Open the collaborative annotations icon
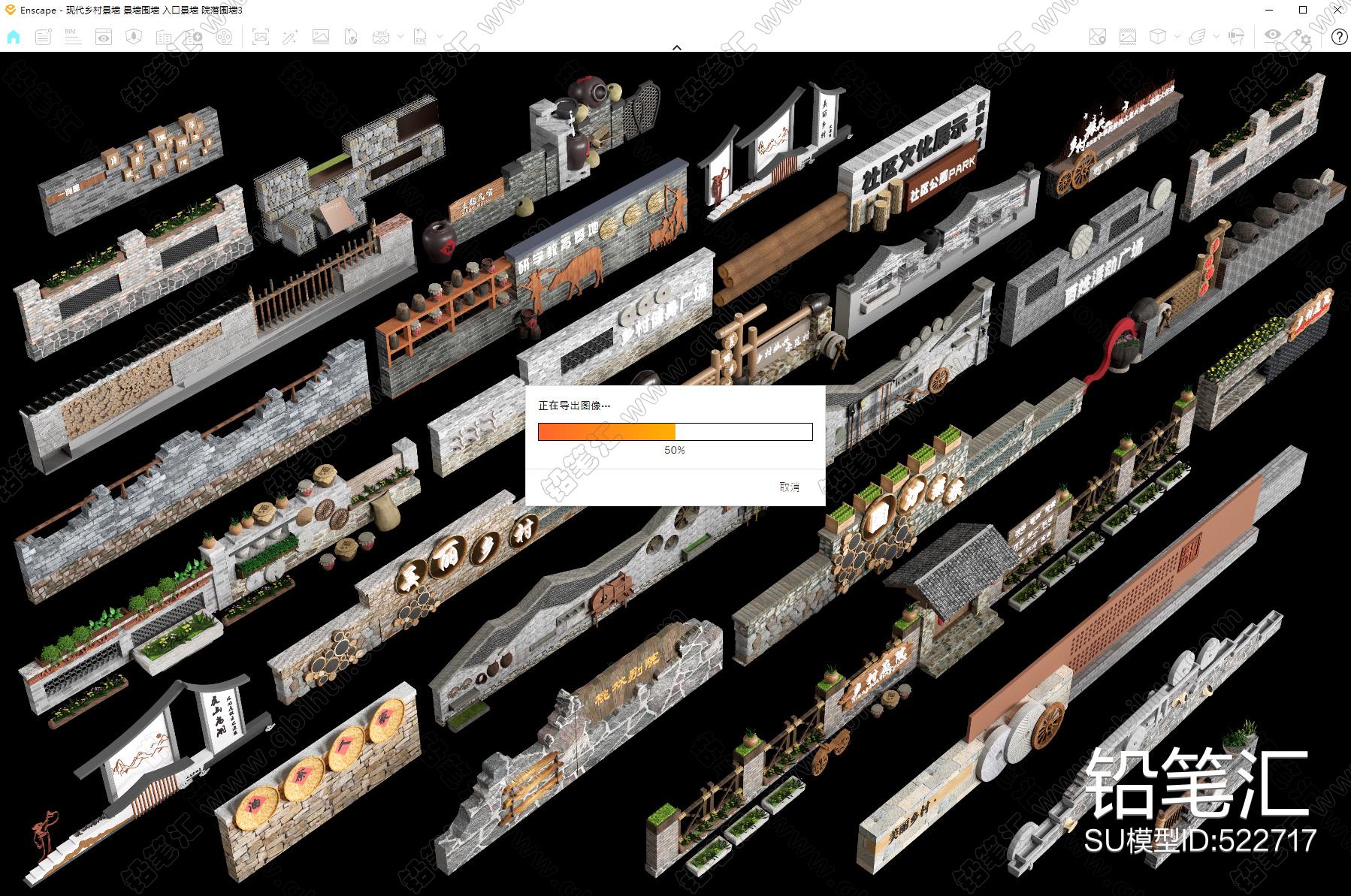1351x896 pixels. [44, 36]
